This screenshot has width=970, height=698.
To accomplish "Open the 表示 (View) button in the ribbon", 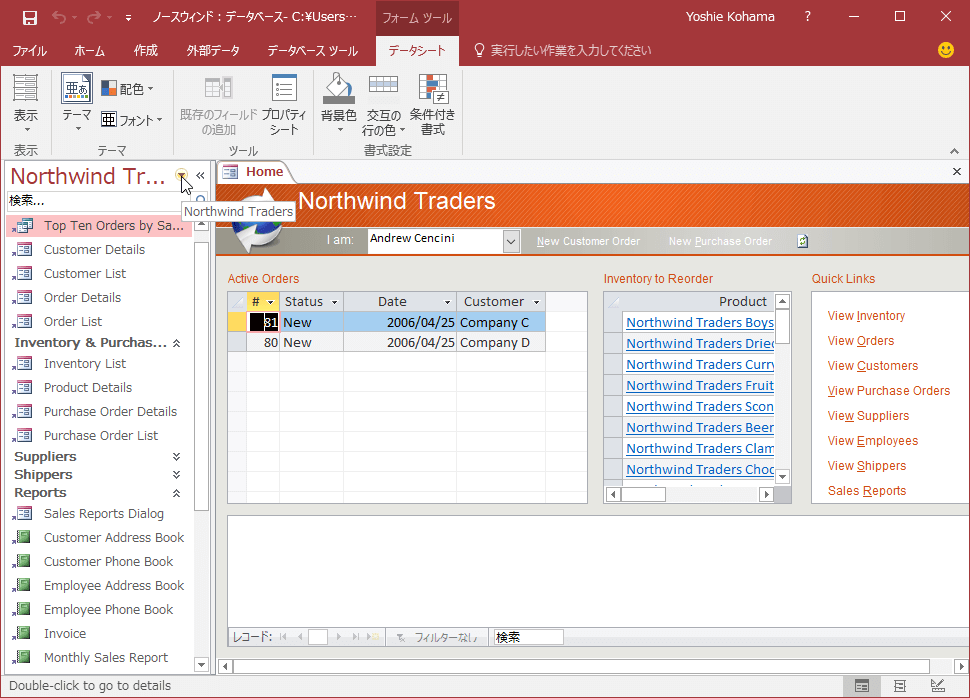I will tap(26, 103).
